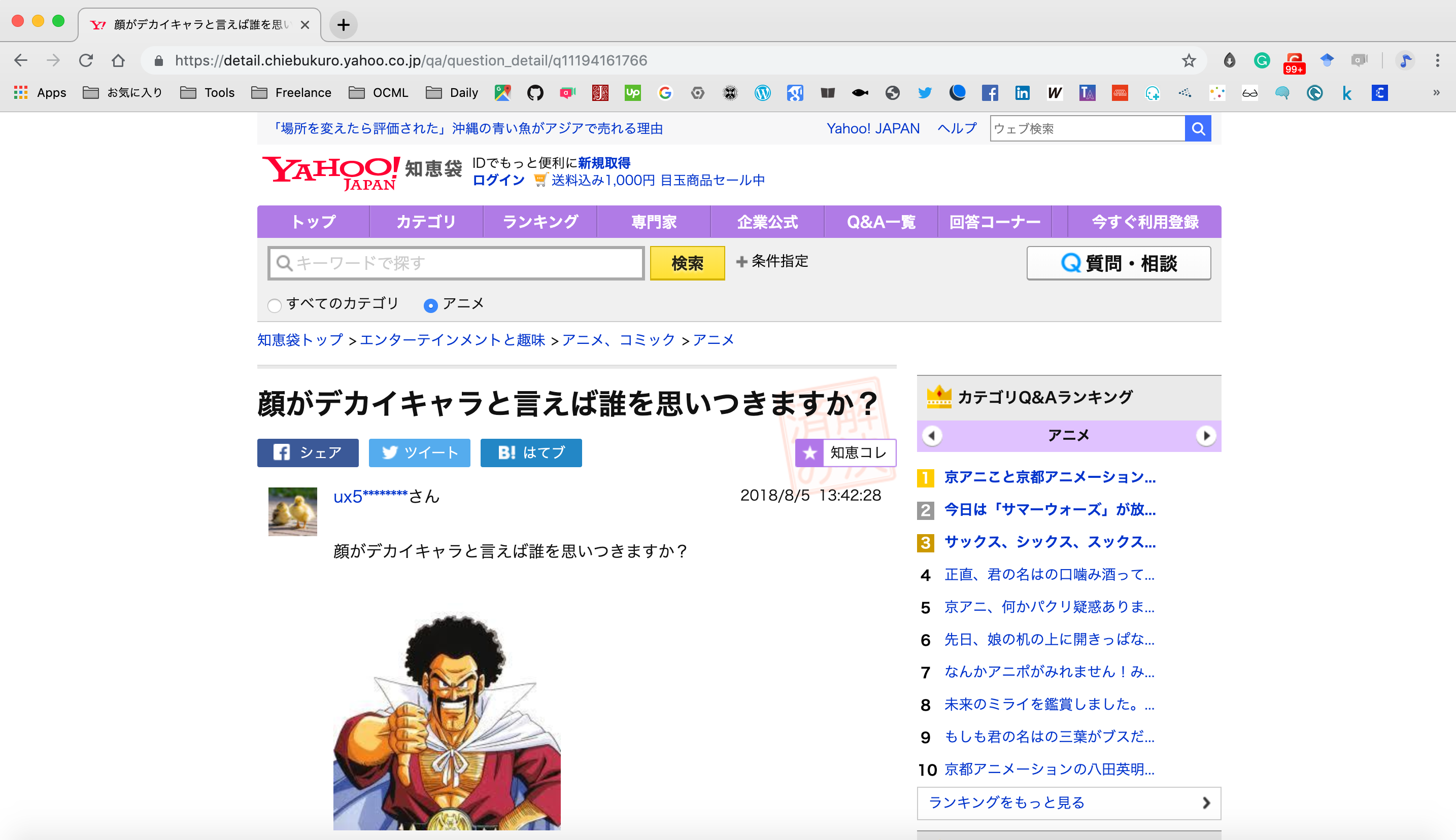The image size is (1456, 840).
Task: Select the アニメ radio button
Action: coord(430,305)
